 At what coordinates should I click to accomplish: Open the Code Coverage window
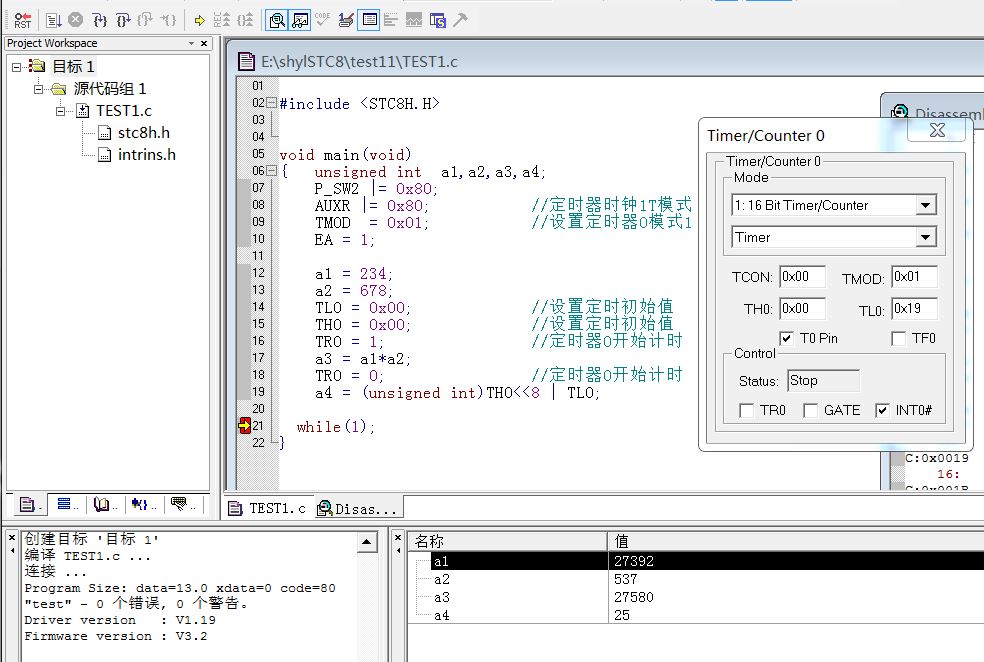pos(323,19)
